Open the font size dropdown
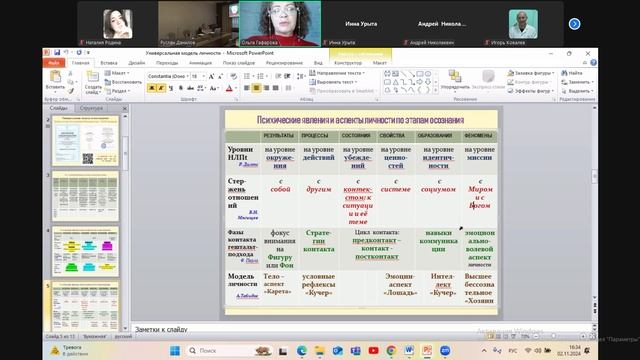The image size is (640, 360). tap(203, 76)
